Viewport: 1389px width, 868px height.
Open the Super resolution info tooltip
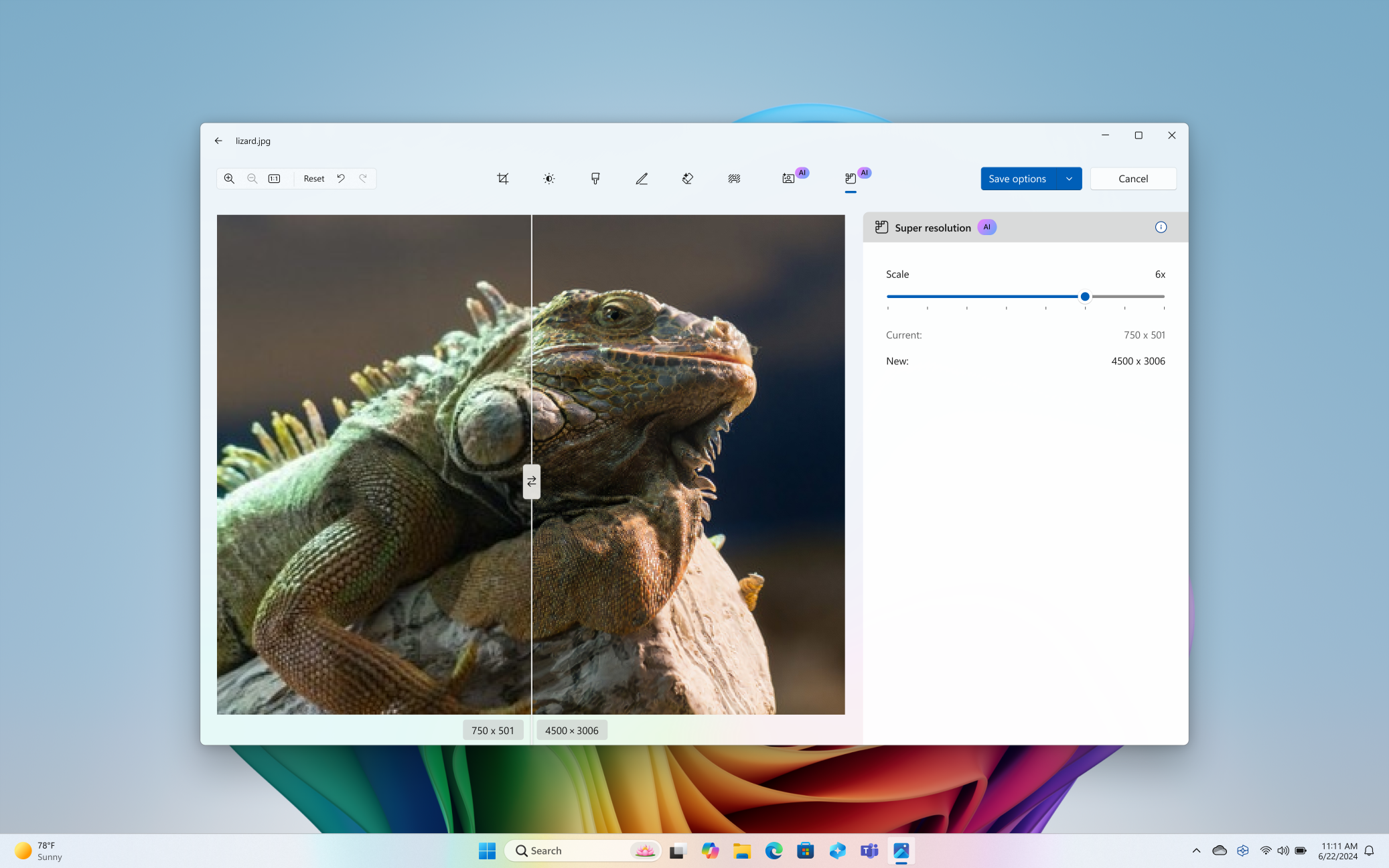[1161, 227]
